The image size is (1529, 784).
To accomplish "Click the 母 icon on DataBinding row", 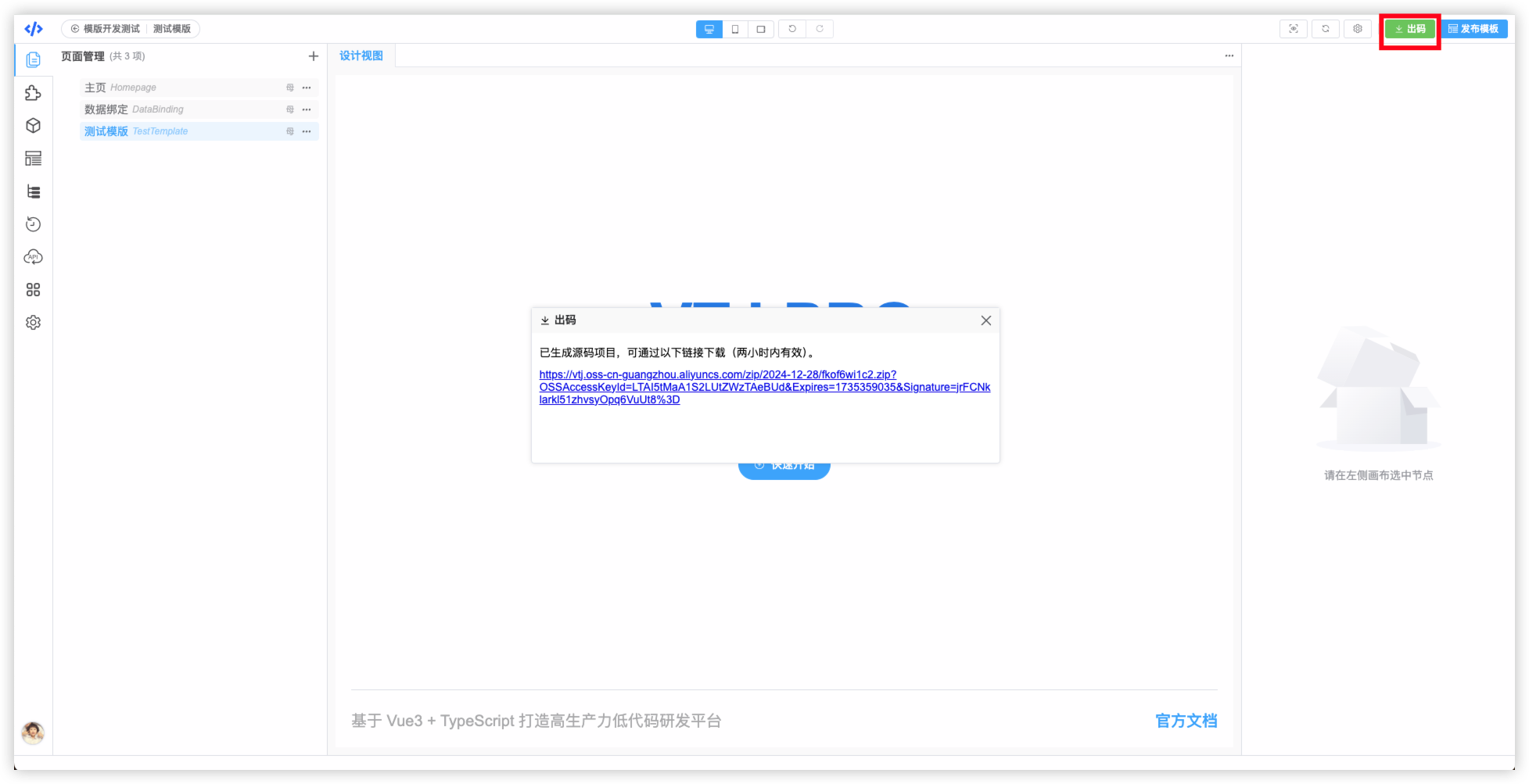I will [x=290, y=109].
